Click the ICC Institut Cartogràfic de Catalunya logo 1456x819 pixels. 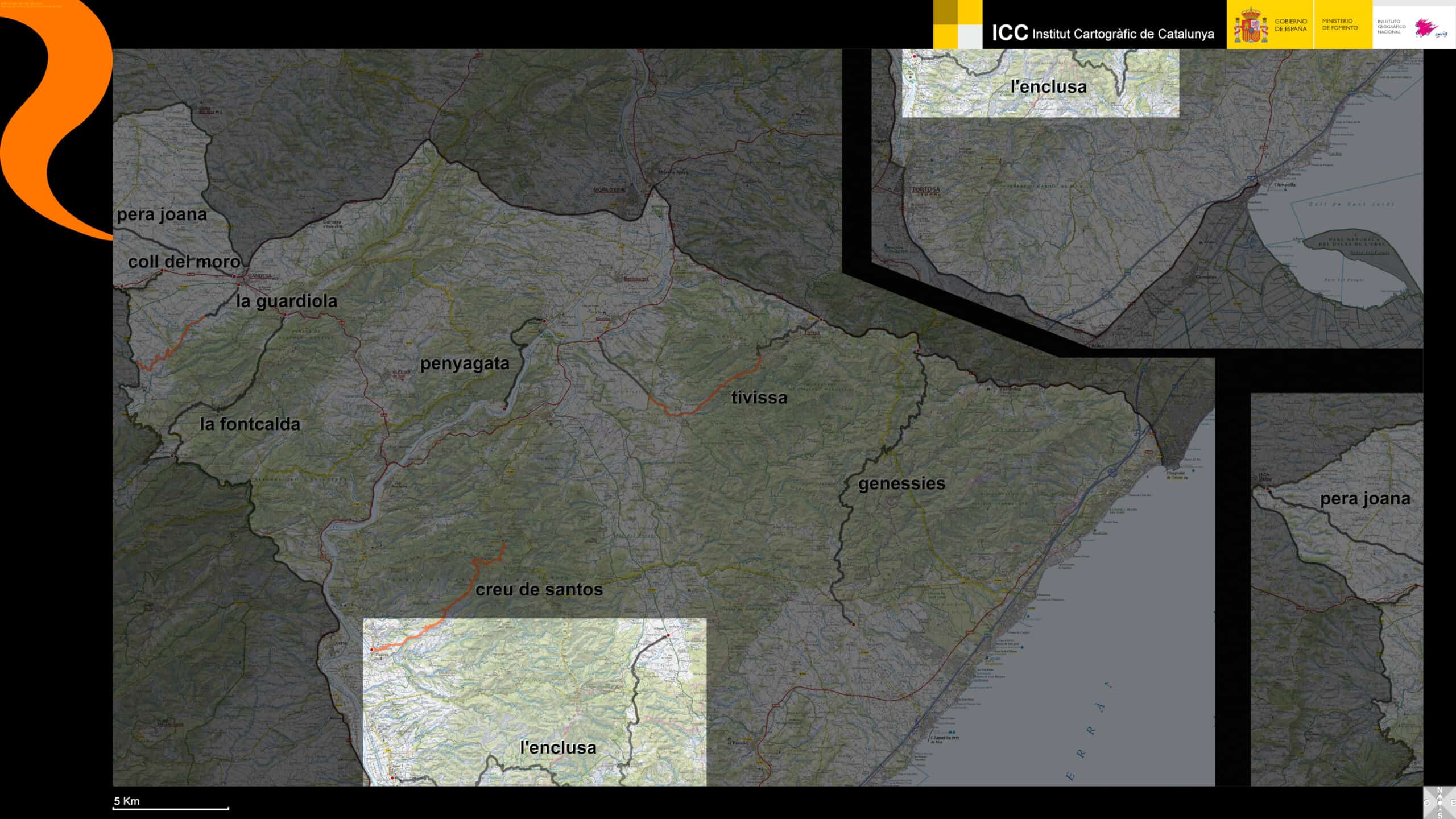(x=1102, y=33)
